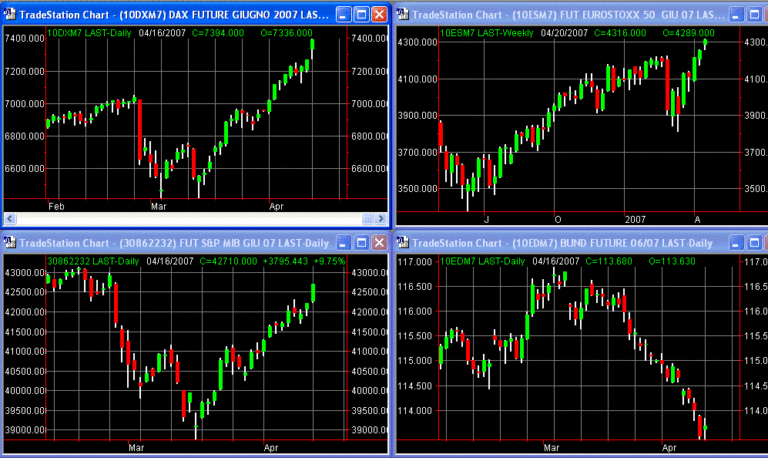Viewport: 768px width, 458px height.
Task: Click the DAX chart scrollbar right arrow
Action: coord(380,219)
